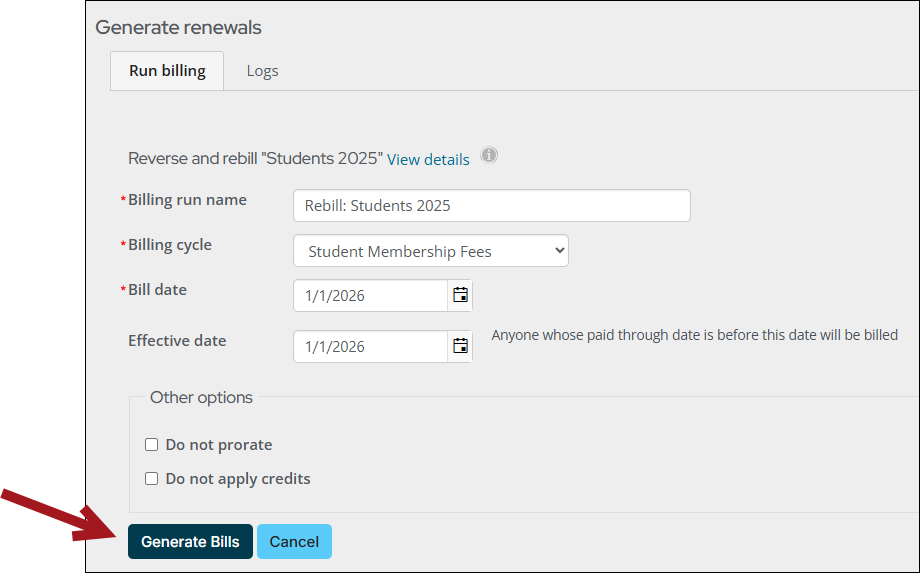Switch to the Run billing tab
920x573 pixels.
click(x=167, y=71)
